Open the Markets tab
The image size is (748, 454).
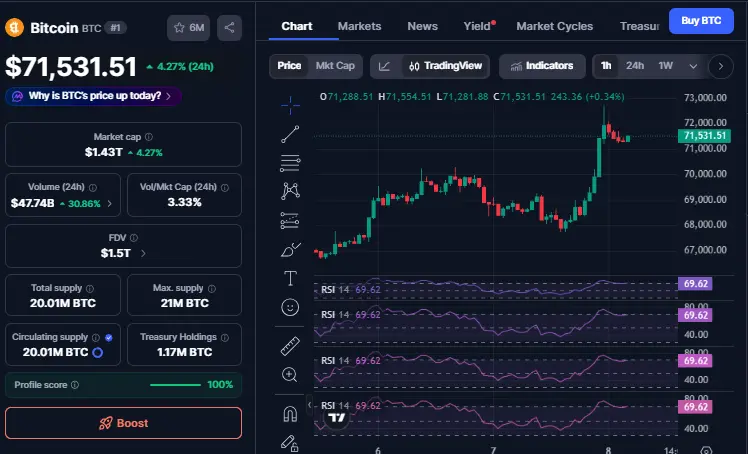point(360,26)
